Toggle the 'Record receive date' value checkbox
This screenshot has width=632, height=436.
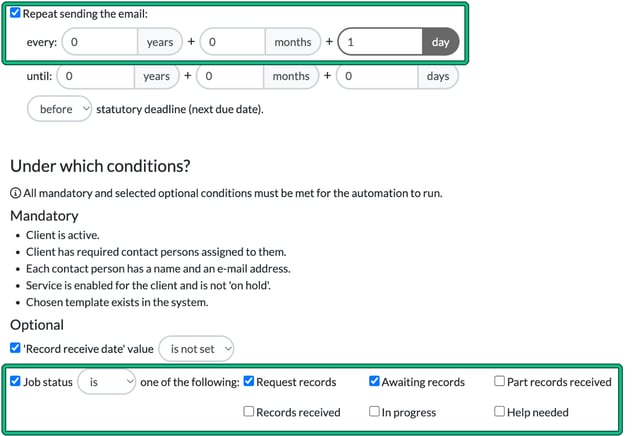pyautogui.click(x=15, y=348)
